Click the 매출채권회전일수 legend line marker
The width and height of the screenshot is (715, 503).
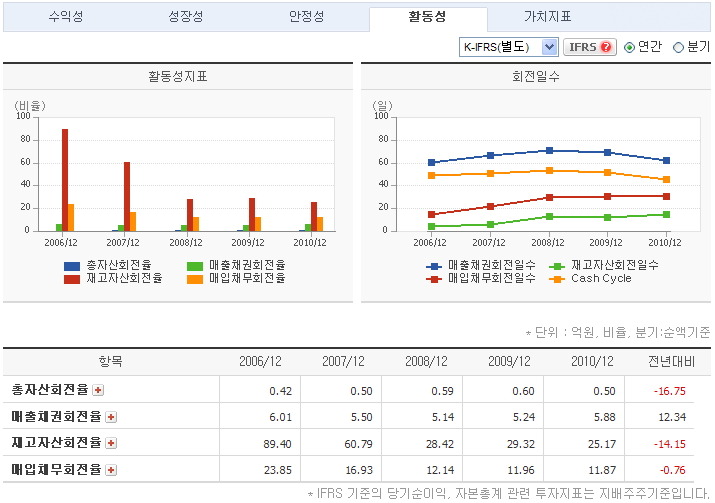coord(433,265)
